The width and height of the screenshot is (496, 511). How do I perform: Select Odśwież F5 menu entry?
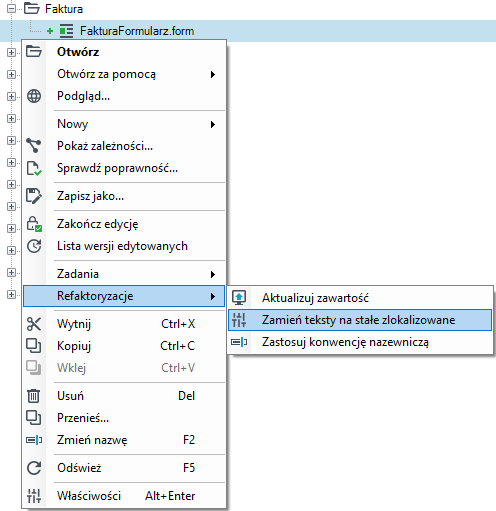coord(124,468)
